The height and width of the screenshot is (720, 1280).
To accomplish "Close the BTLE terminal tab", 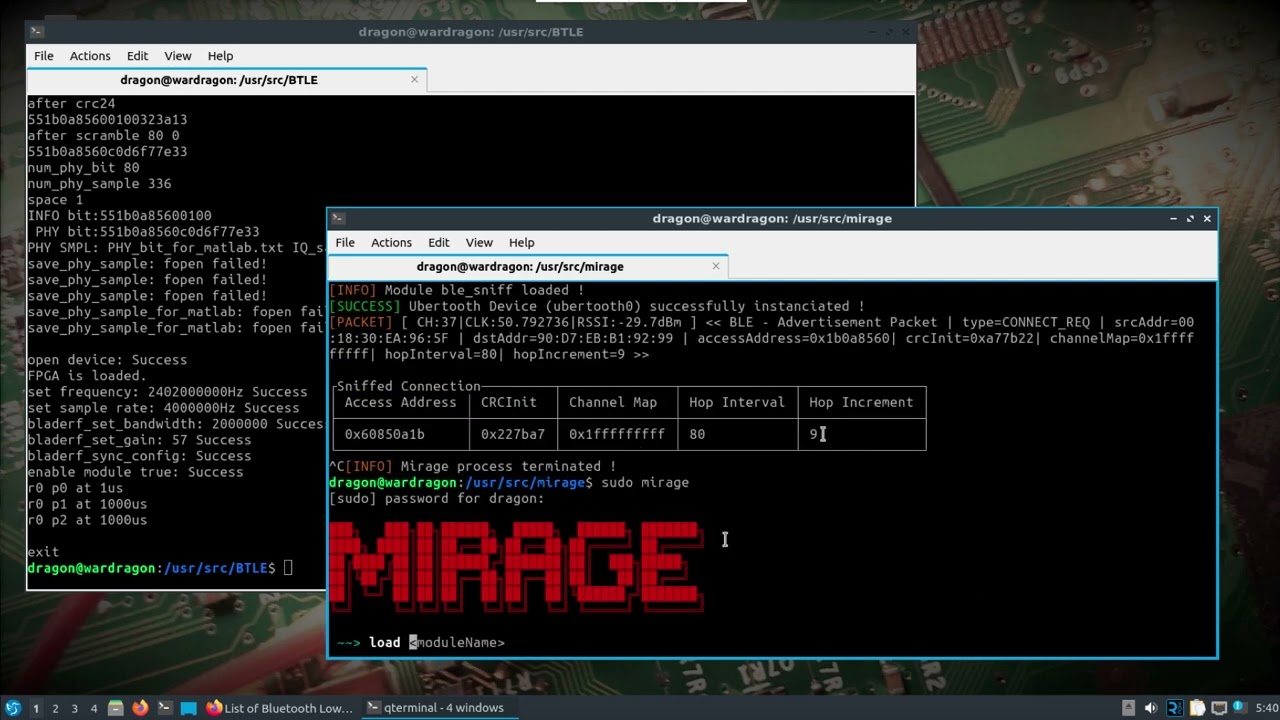I will tap(415, 79).
